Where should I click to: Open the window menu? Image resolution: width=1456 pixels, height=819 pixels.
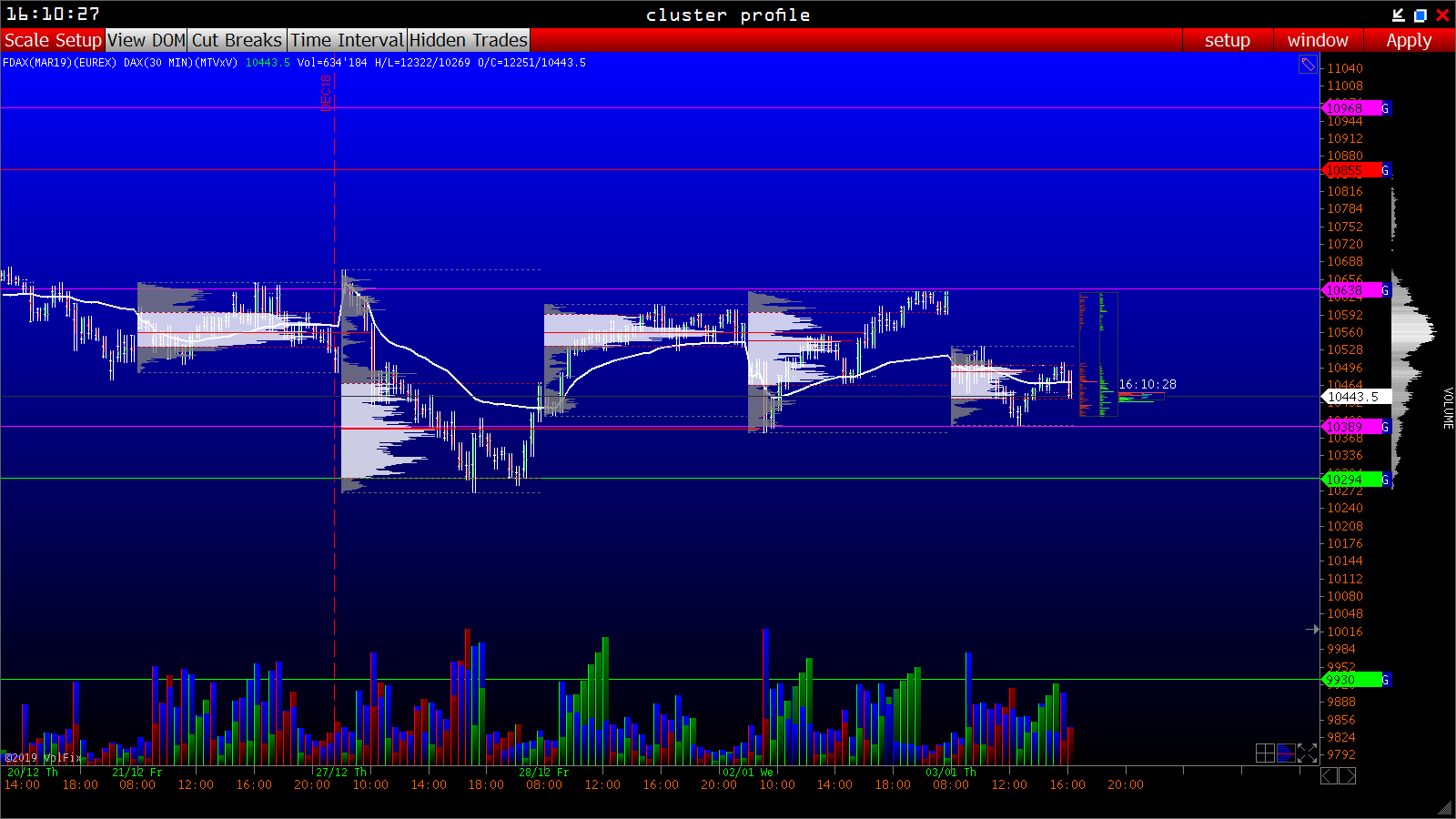coord(1317,40)
